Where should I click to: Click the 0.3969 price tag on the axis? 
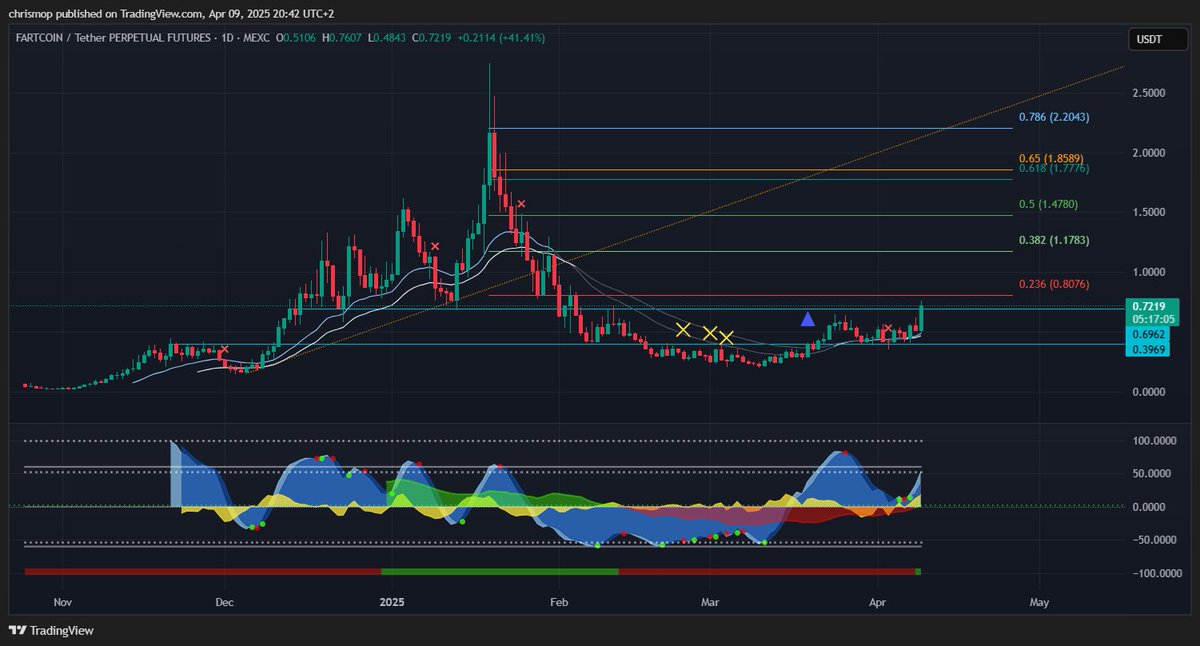[x=1147, y=348]
